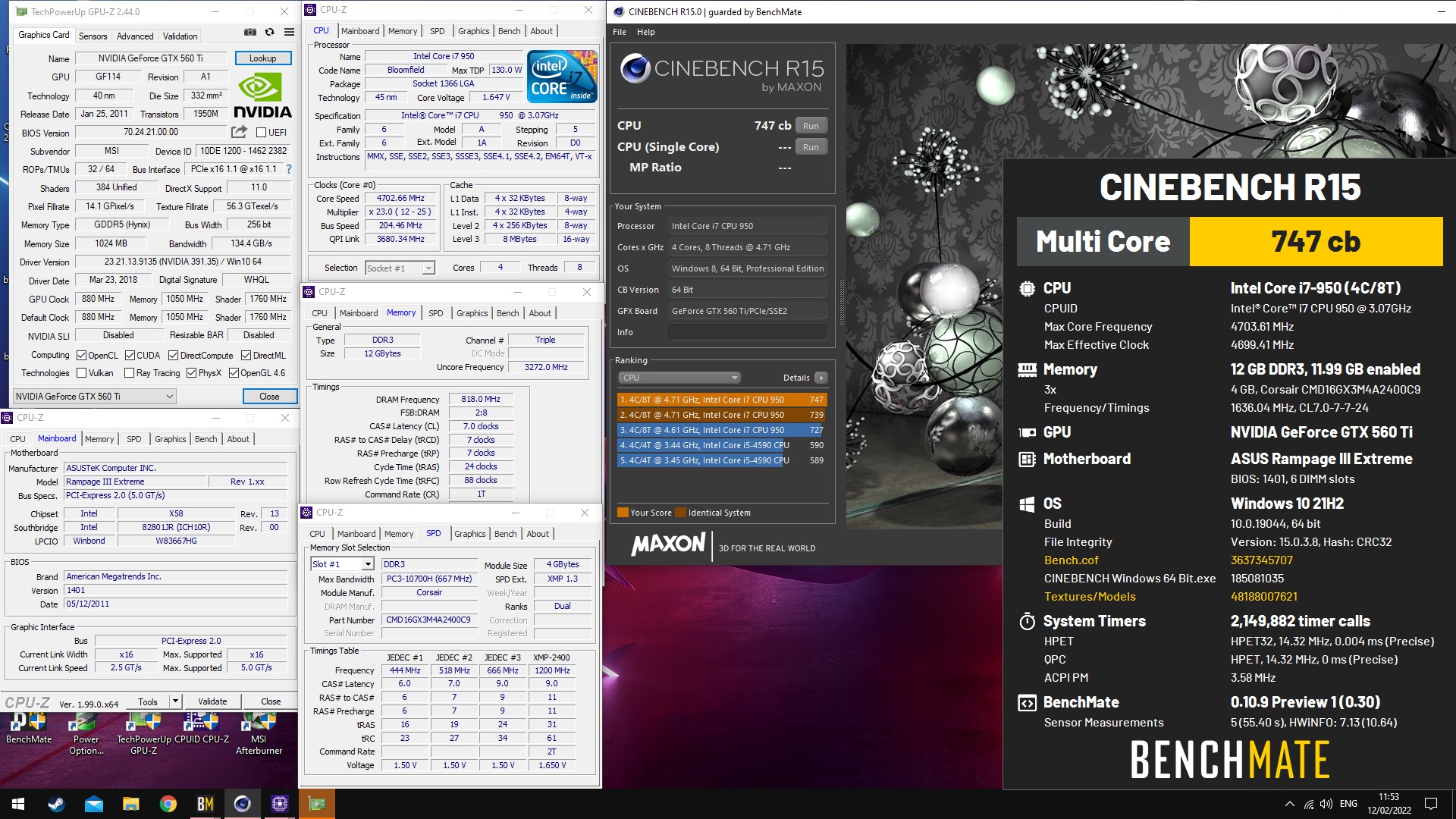Open the Ranking CPU dropdown in Cinebench
Image resolution: width=1456 pixels, height=819 pixels.
point(679,377)
